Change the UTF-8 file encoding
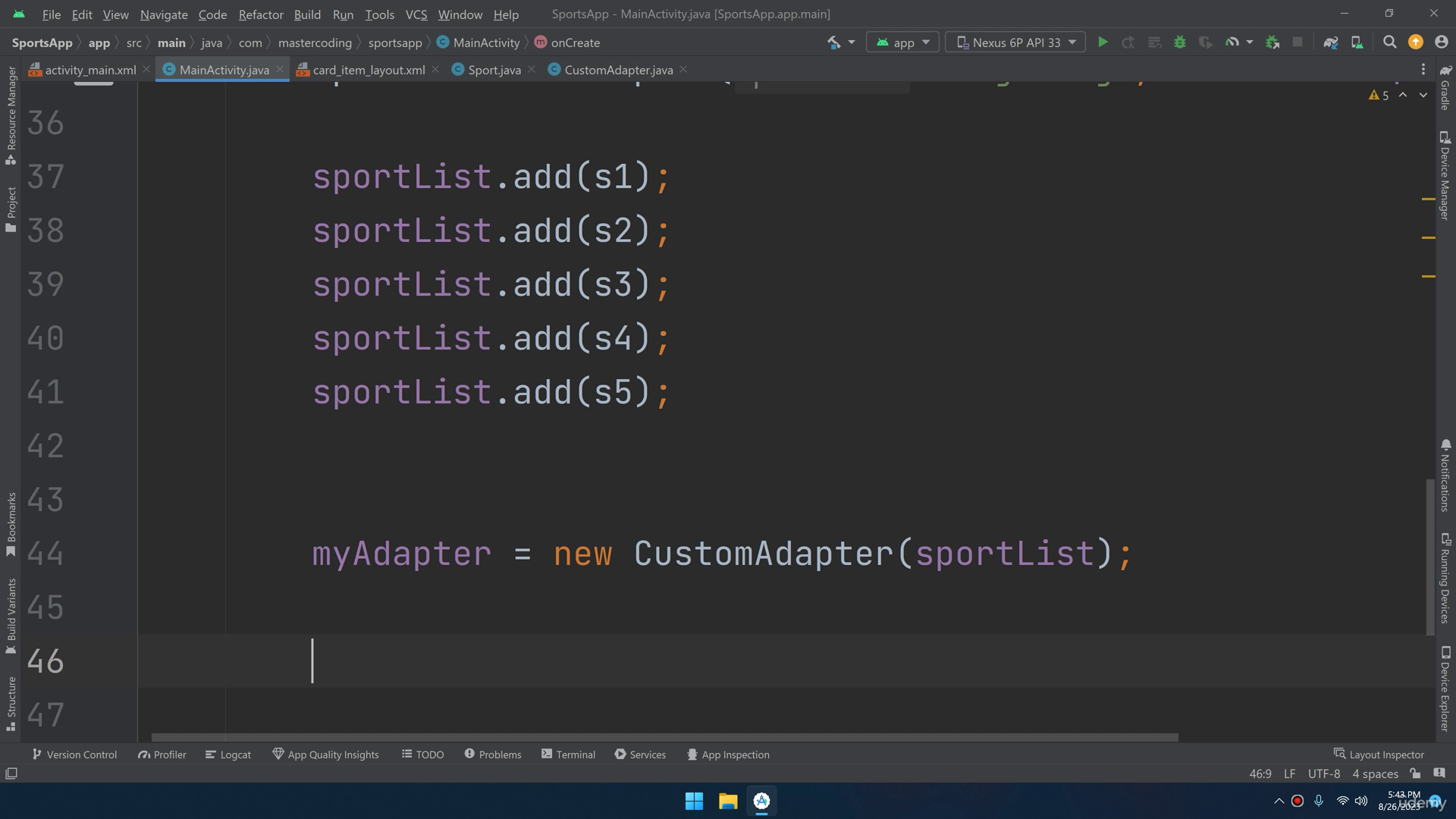The width and height of the screenshot is (1456, 819). 1323,773
